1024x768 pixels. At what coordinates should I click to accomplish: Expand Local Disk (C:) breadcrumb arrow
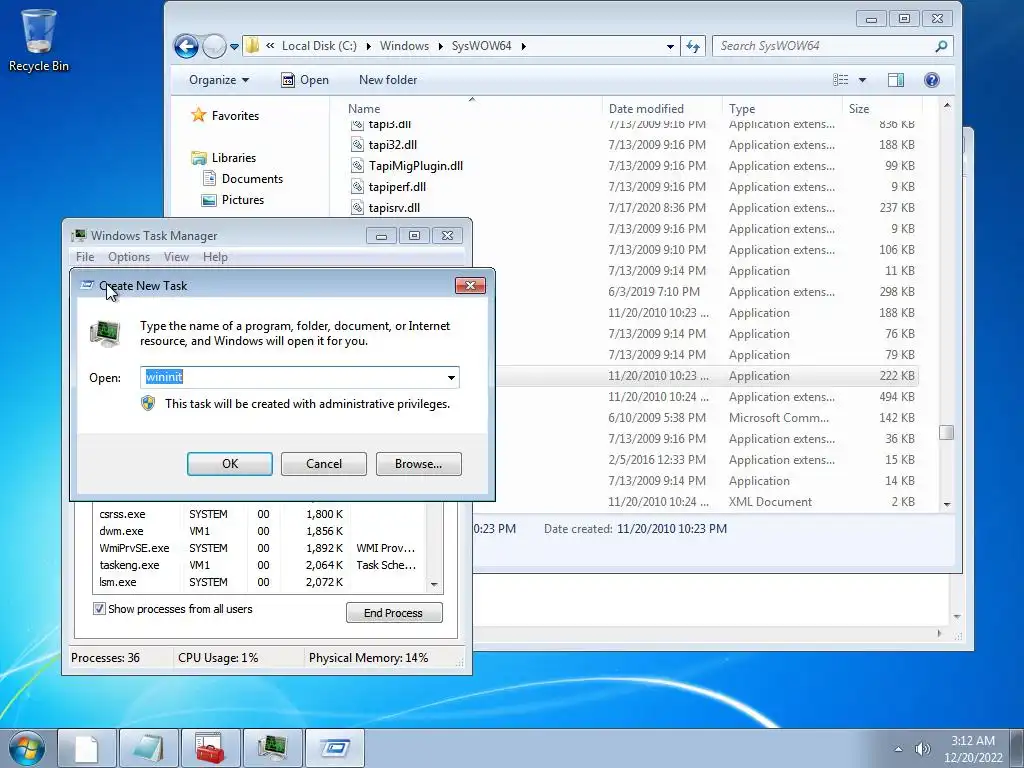368,46
